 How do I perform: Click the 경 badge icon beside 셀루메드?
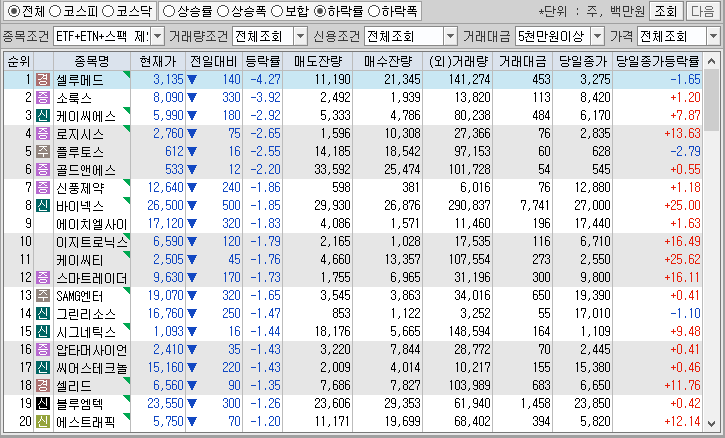pyautogui.click(x=43, y=80)
